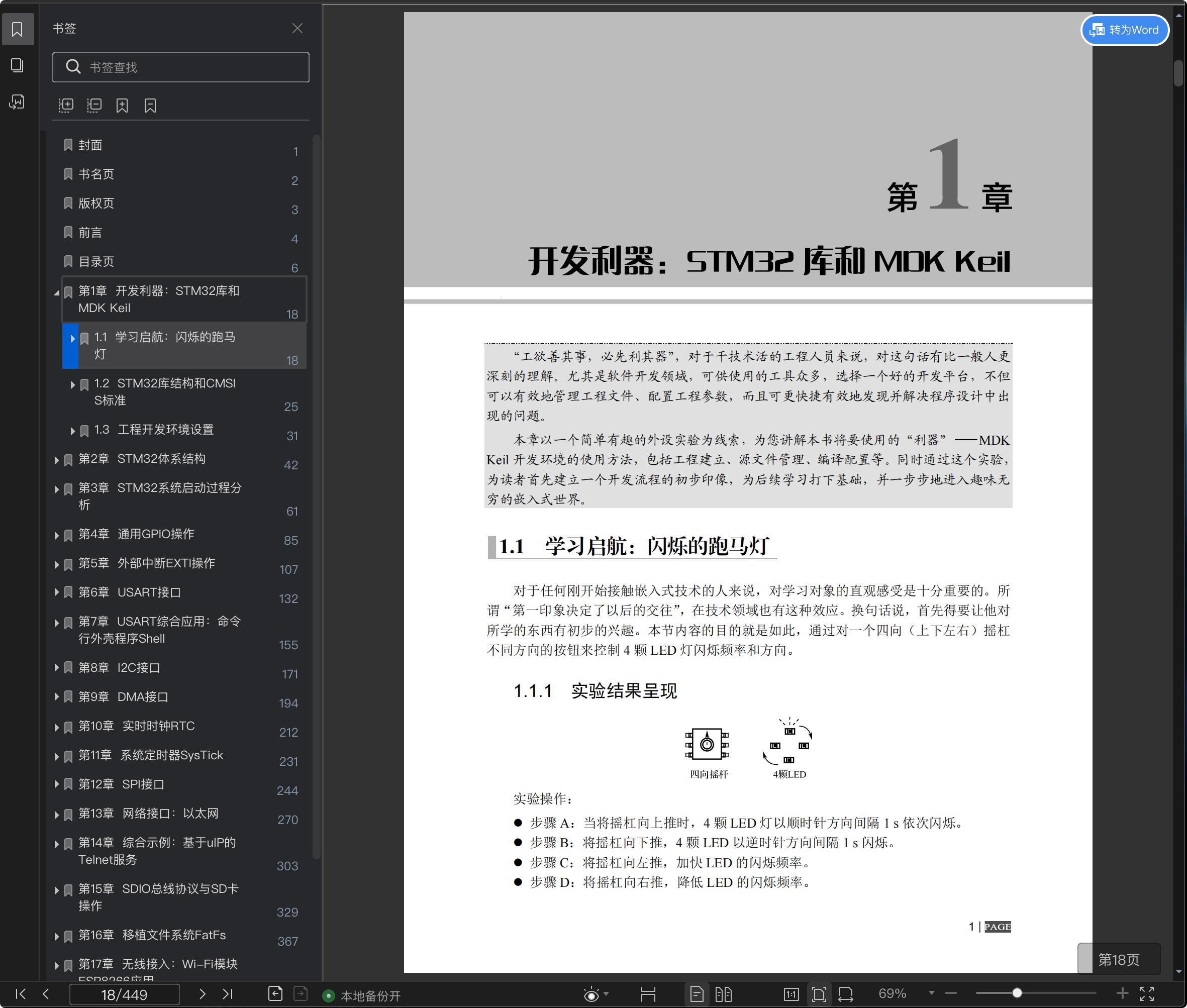
Task: Go to last page icon
Action: tap(228, 994)
